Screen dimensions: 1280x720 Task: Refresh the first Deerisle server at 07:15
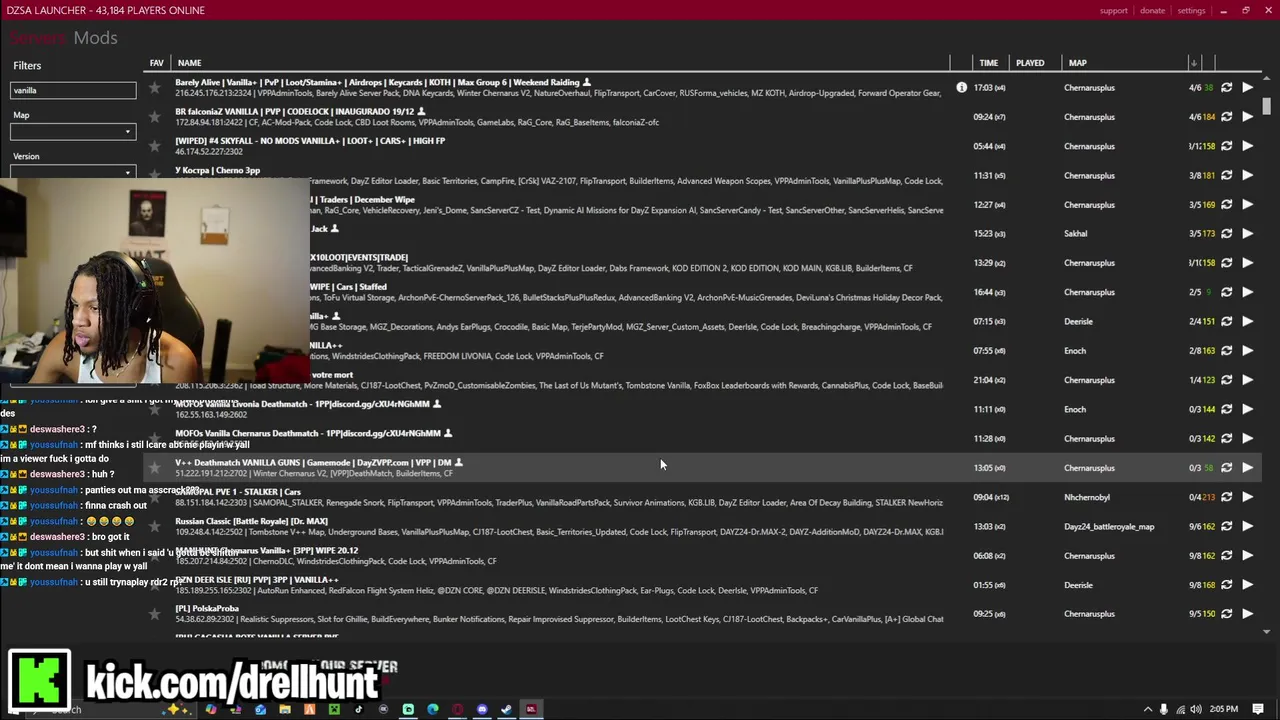coord(1226,321)
